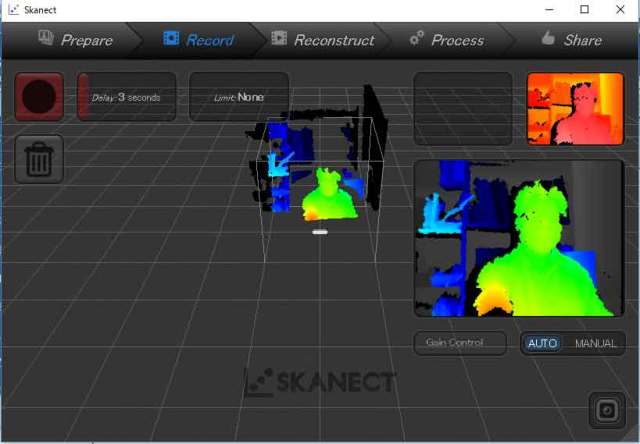Open the Reconstruct tab
Viewport: 640px width, 444px height.
[323, 40]
